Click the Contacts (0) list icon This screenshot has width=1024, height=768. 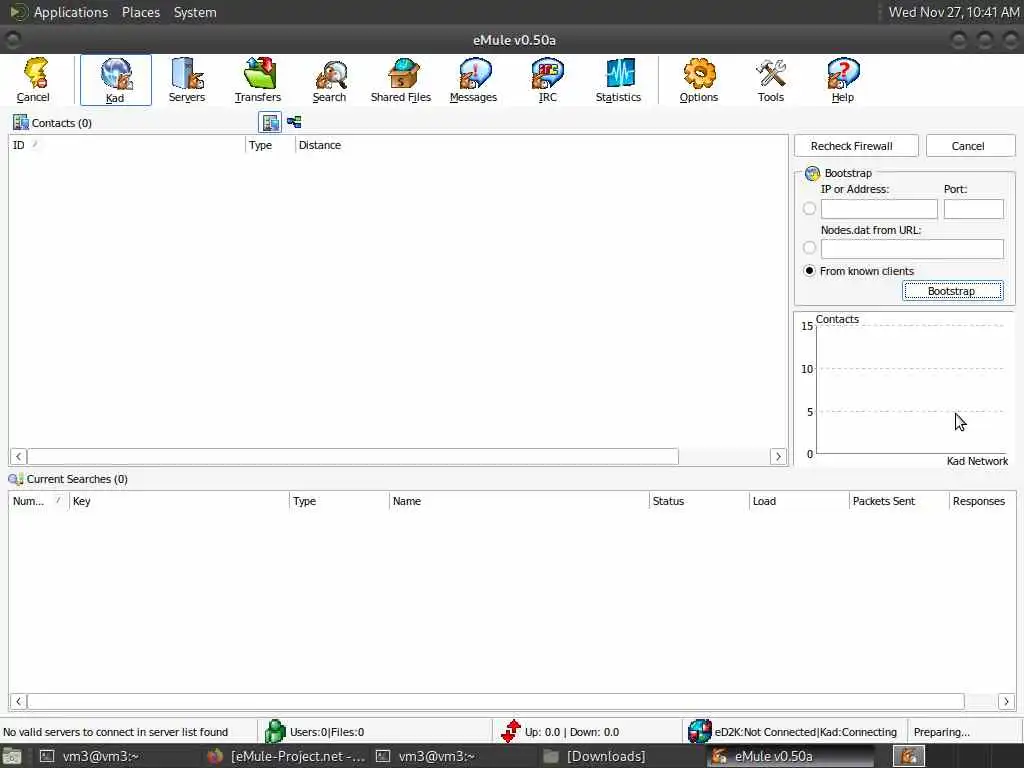pyautogui.click(x=21, y=123)
